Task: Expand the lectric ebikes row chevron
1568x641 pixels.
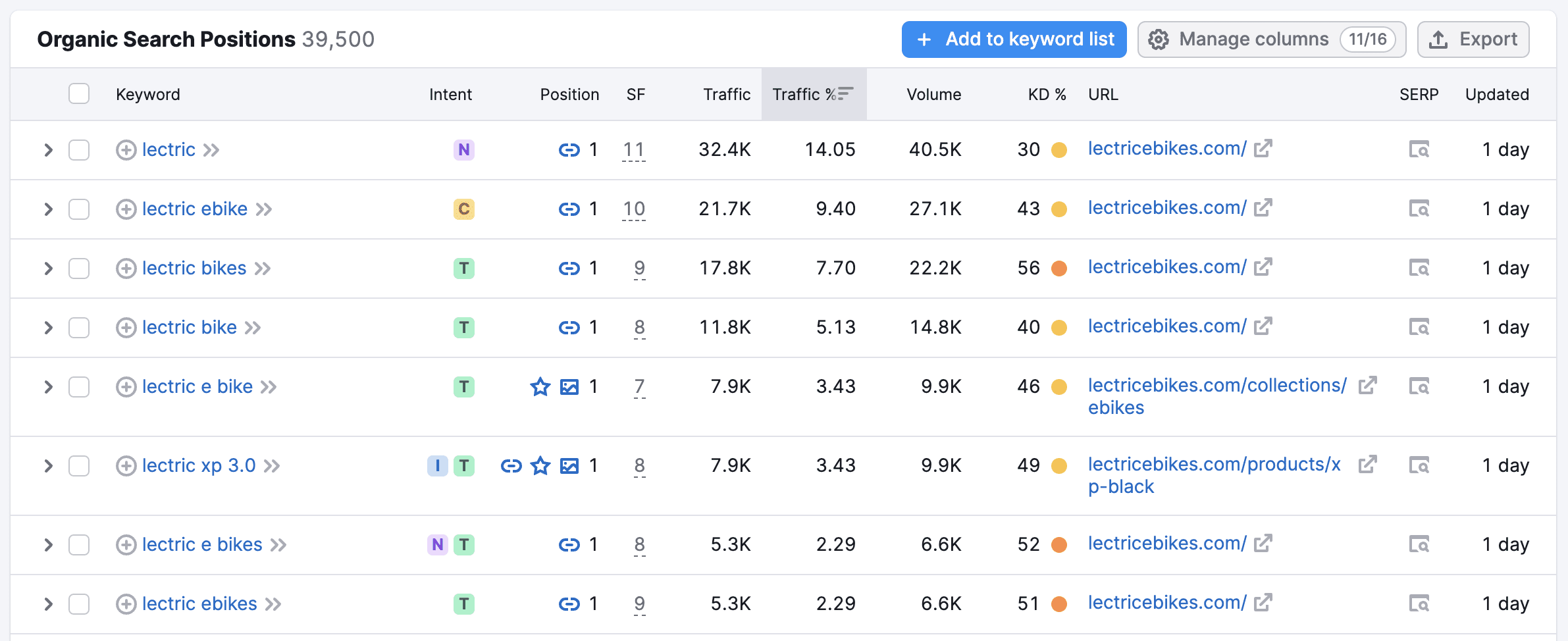Action: click(x=48, y=604)
